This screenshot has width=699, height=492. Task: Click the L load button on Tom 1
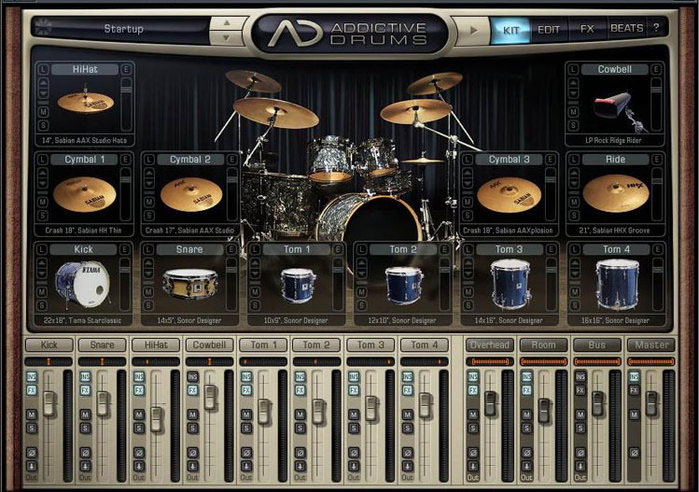click(x=255, y=250)
